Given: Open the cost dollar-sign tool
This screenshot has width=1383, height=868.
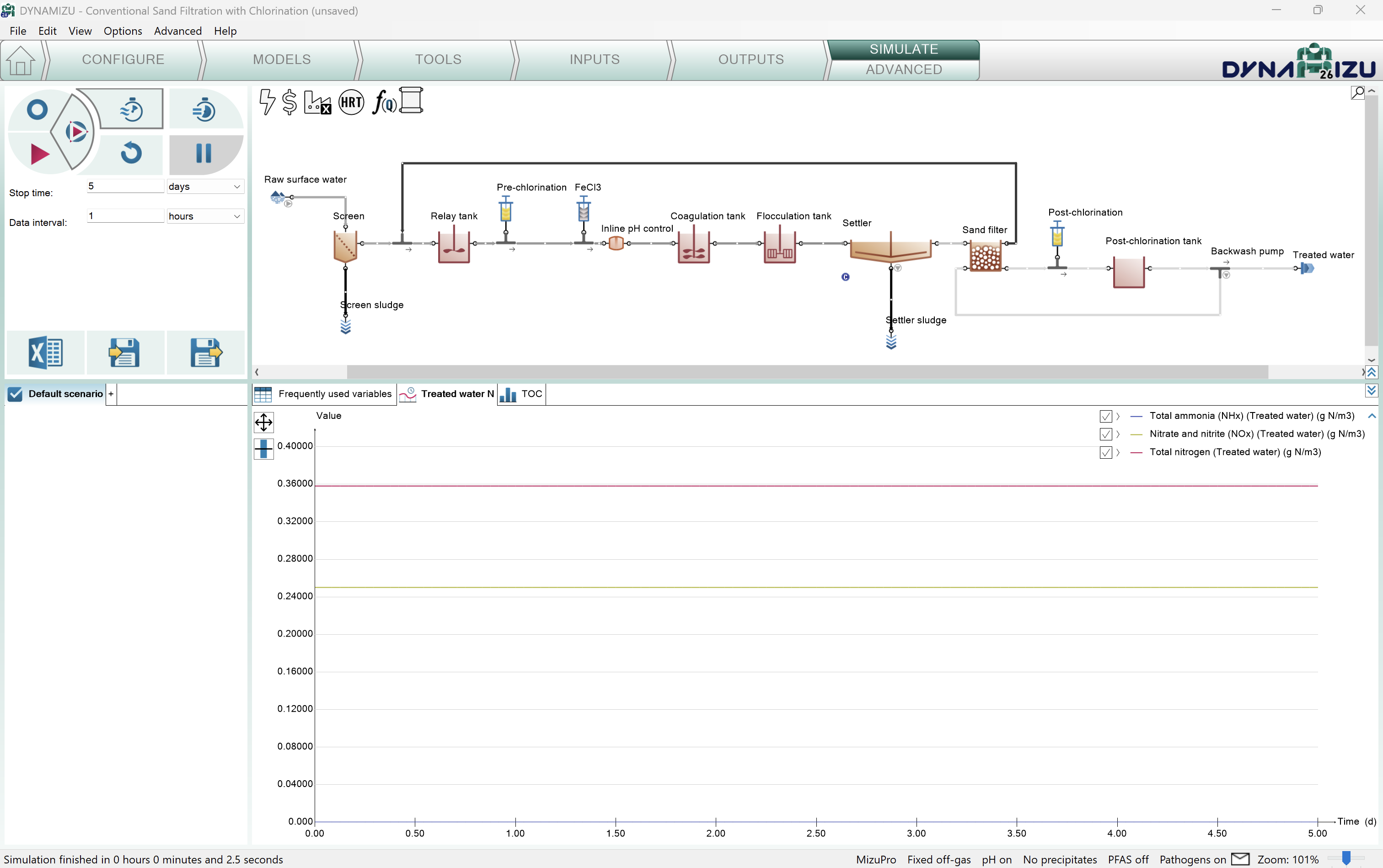Looking at the screenshot, I should 289,103.
